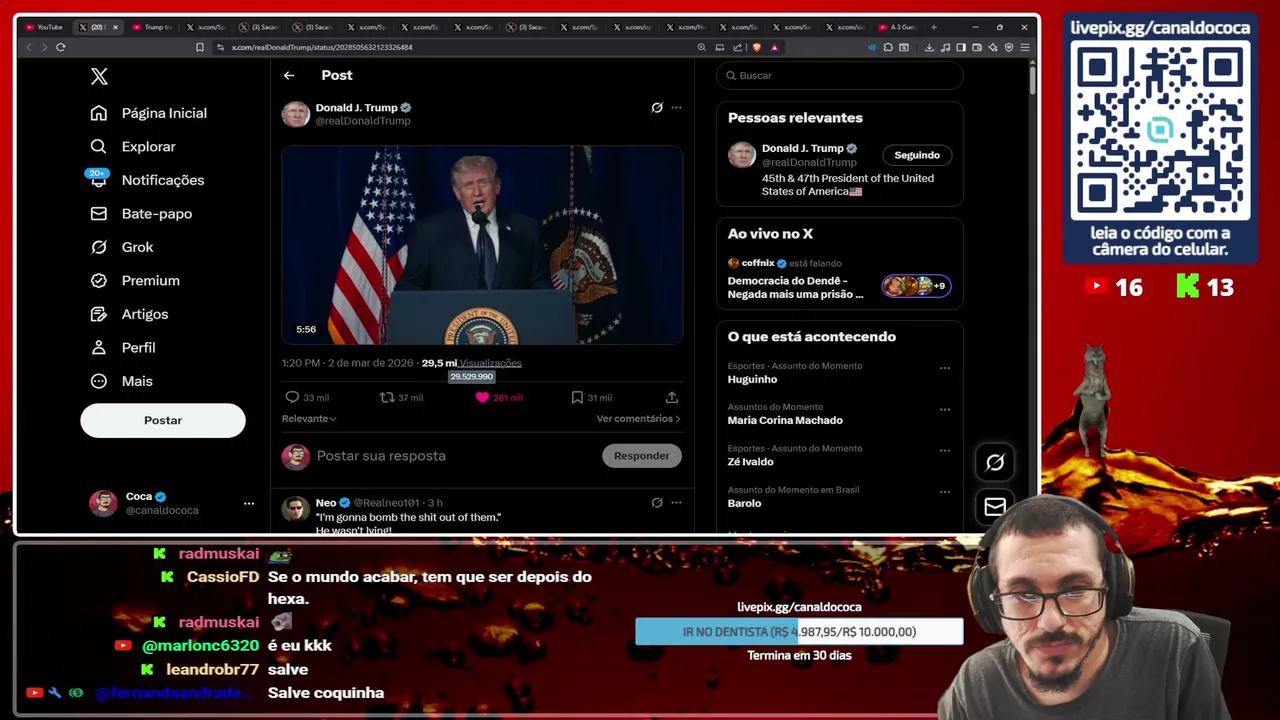Click Brave Shields lion icon

[756, 47]
